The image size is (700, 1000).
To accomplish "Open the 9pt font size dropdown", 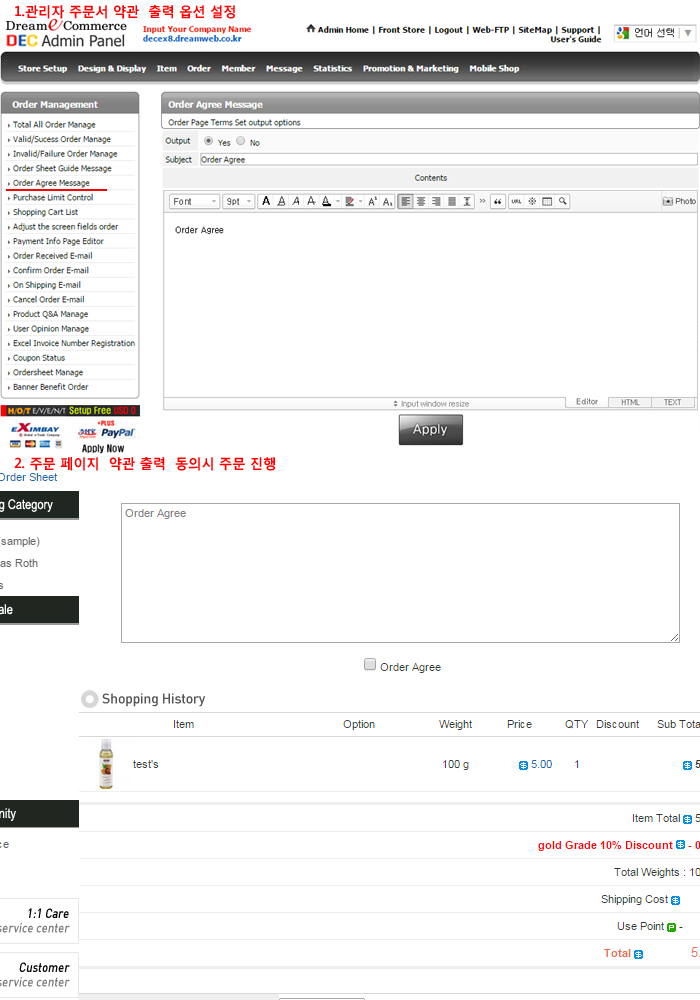I will point(238,201).
